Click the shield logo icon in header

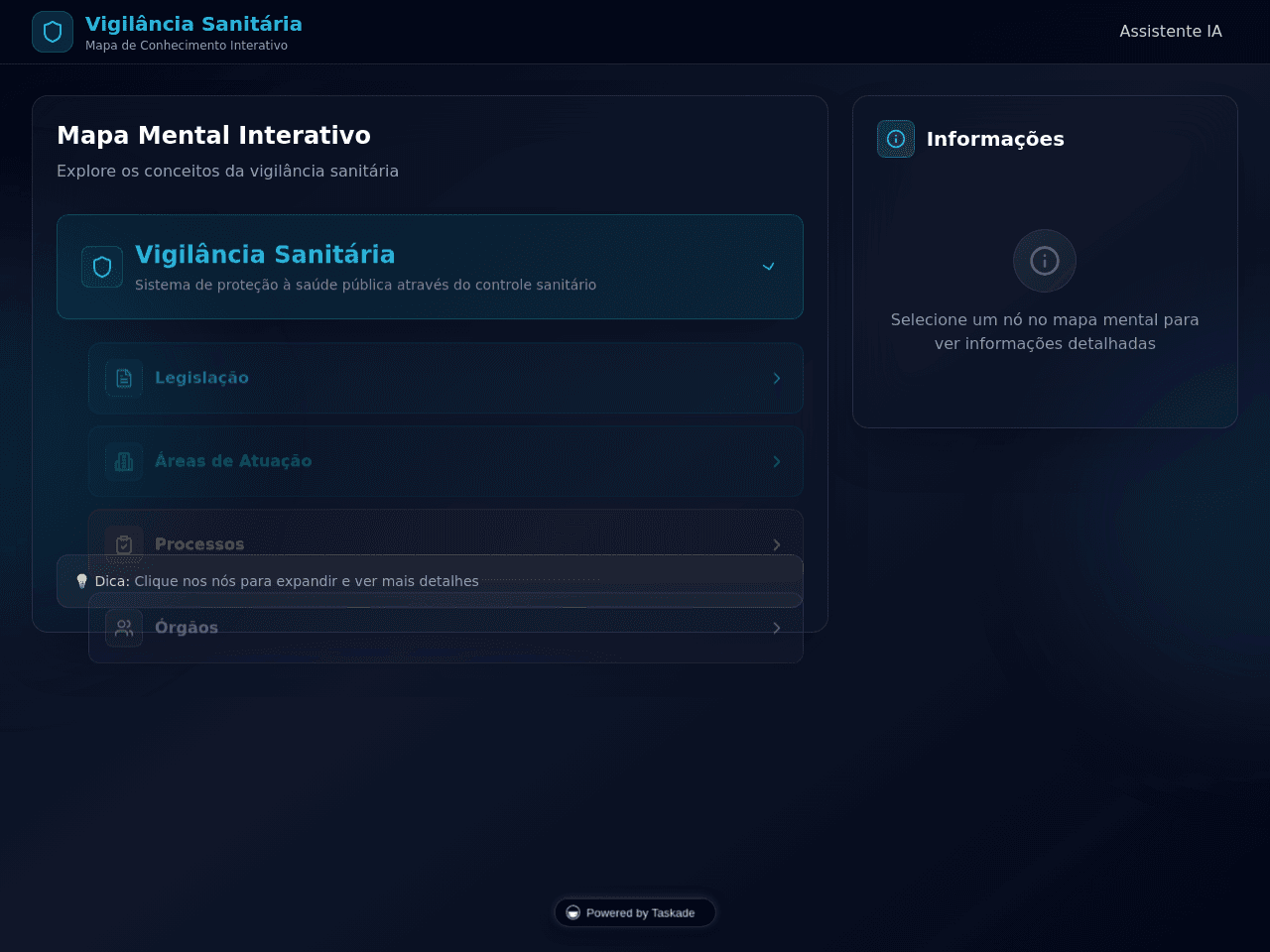click(x=53, y=32)
